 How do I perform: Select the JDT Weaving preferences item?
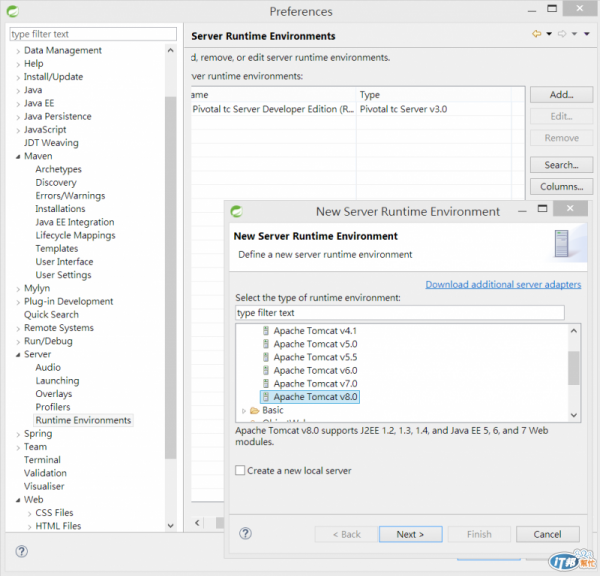click(51, 143)
